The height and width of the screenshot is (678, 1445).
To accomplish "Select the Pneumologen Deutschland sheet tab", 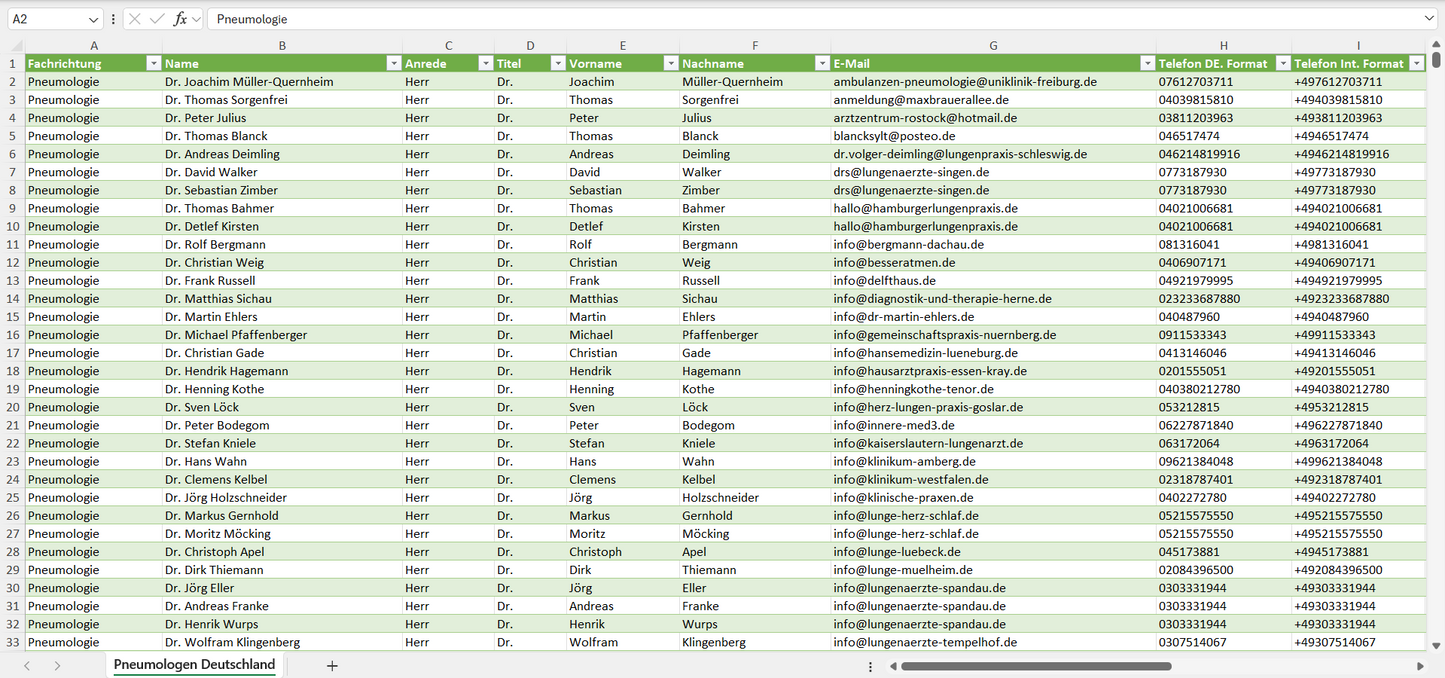I will 194,665.
